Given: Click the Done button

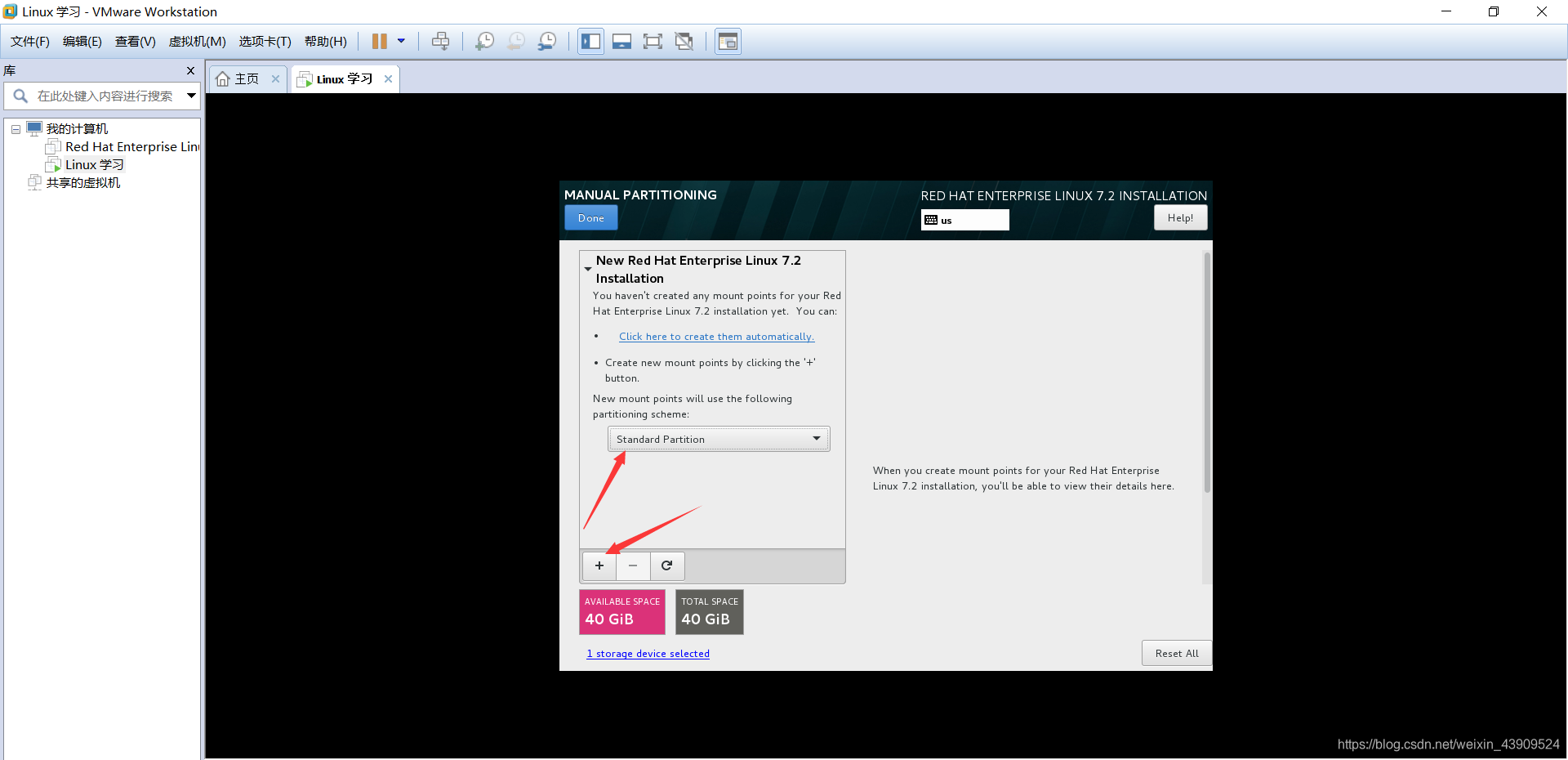Looking at the screenshot, I should pyautogui.click(x=591, y=218).
